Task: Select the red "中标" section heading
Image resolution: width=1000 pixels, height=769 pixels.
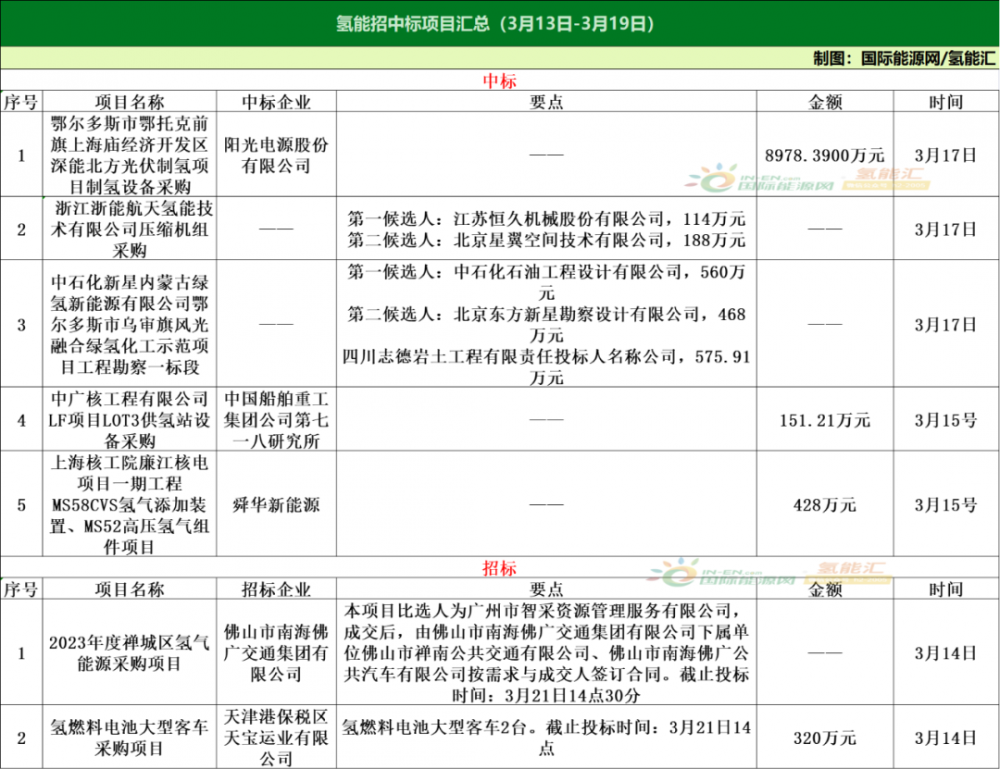Action: coord(499,80)
